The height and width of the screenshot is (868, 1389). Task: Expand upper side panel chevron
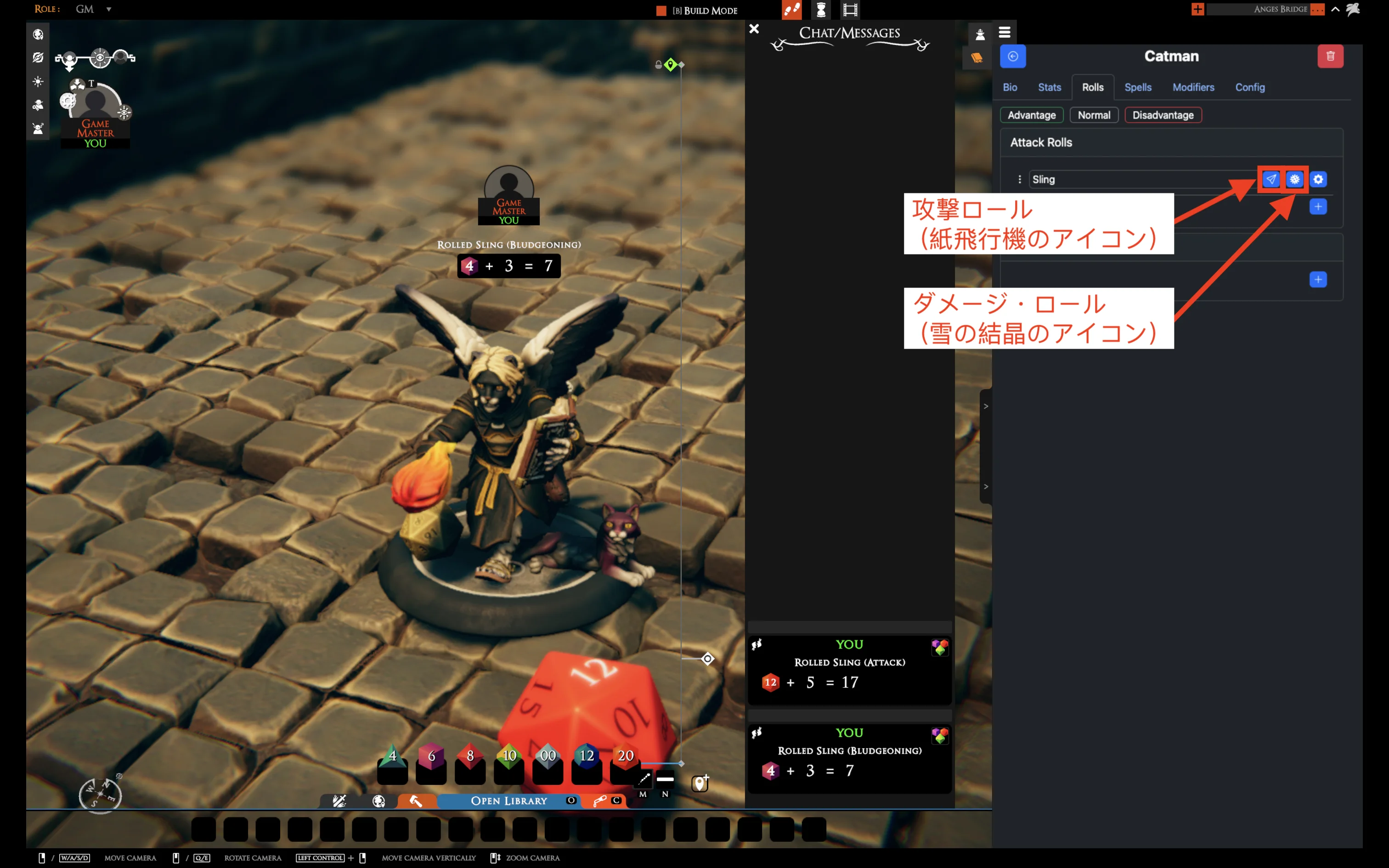986,406
